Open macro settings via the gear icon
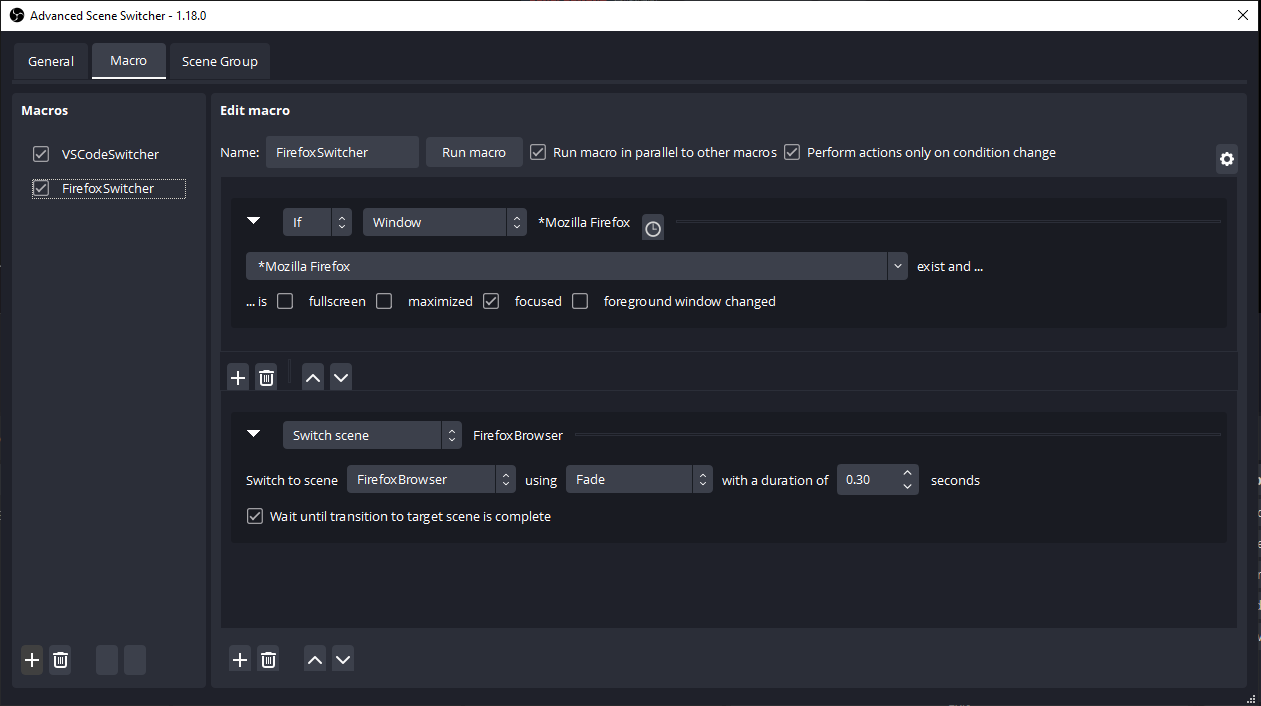 [x=1227, y=158]
